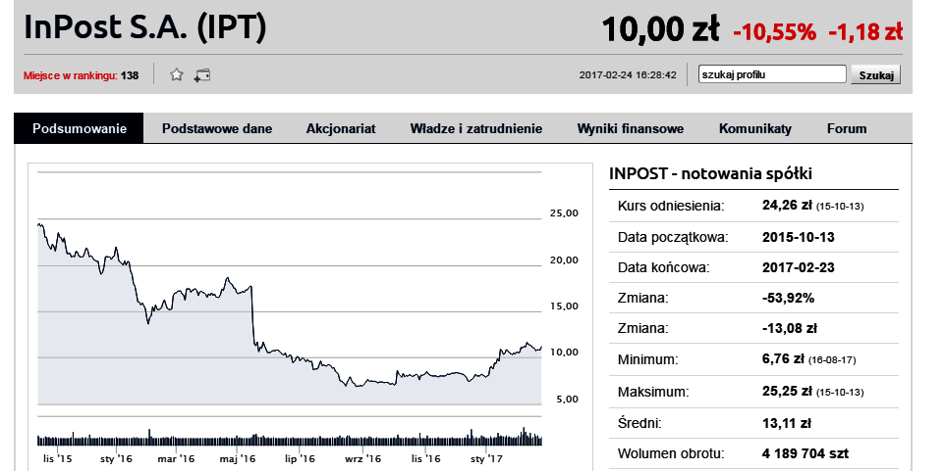
Task: Click the 10,00 price axis label
Action: pos(564,352)
